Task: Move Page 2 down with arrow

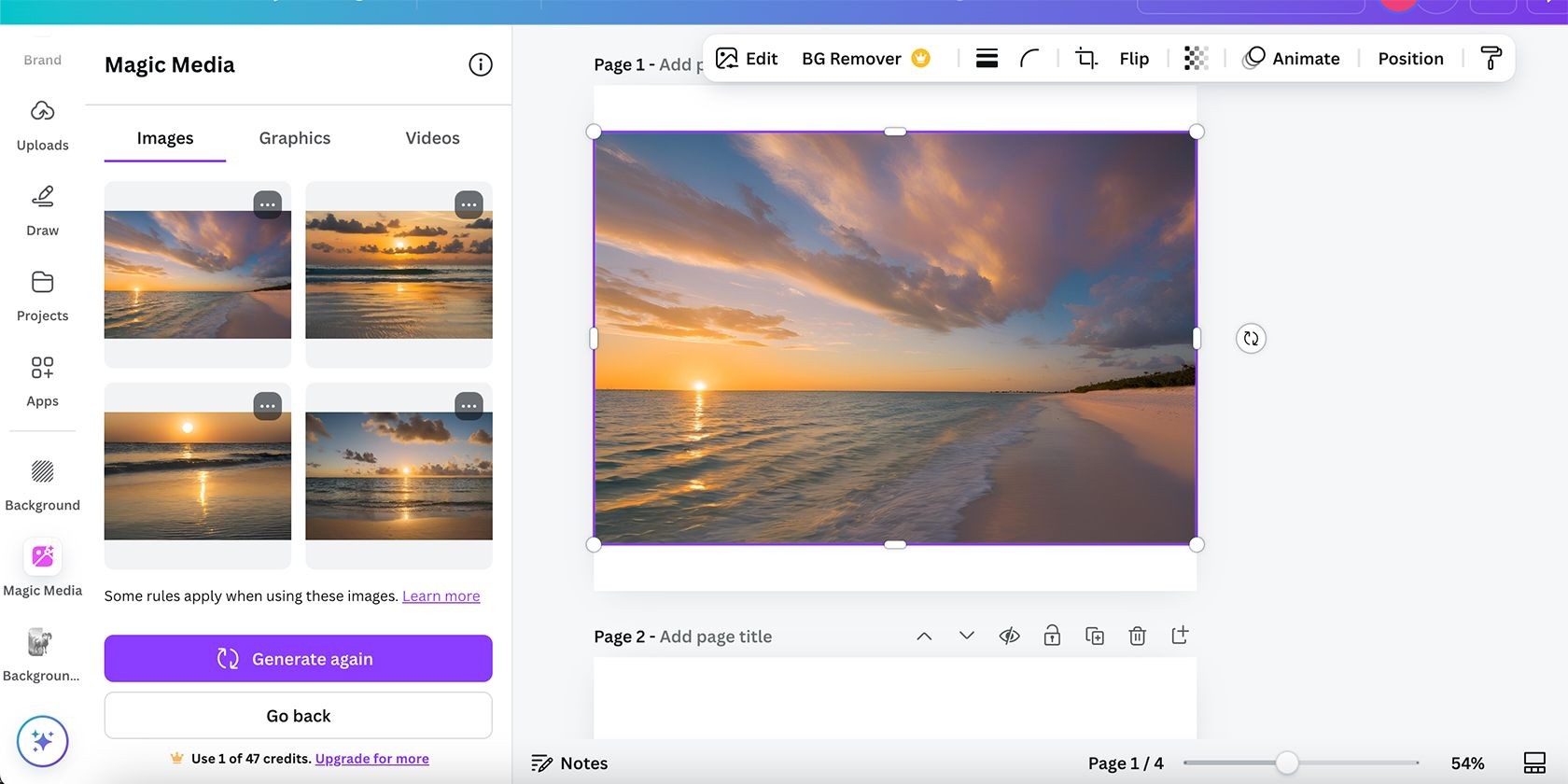Action: (x=967, y=636)
